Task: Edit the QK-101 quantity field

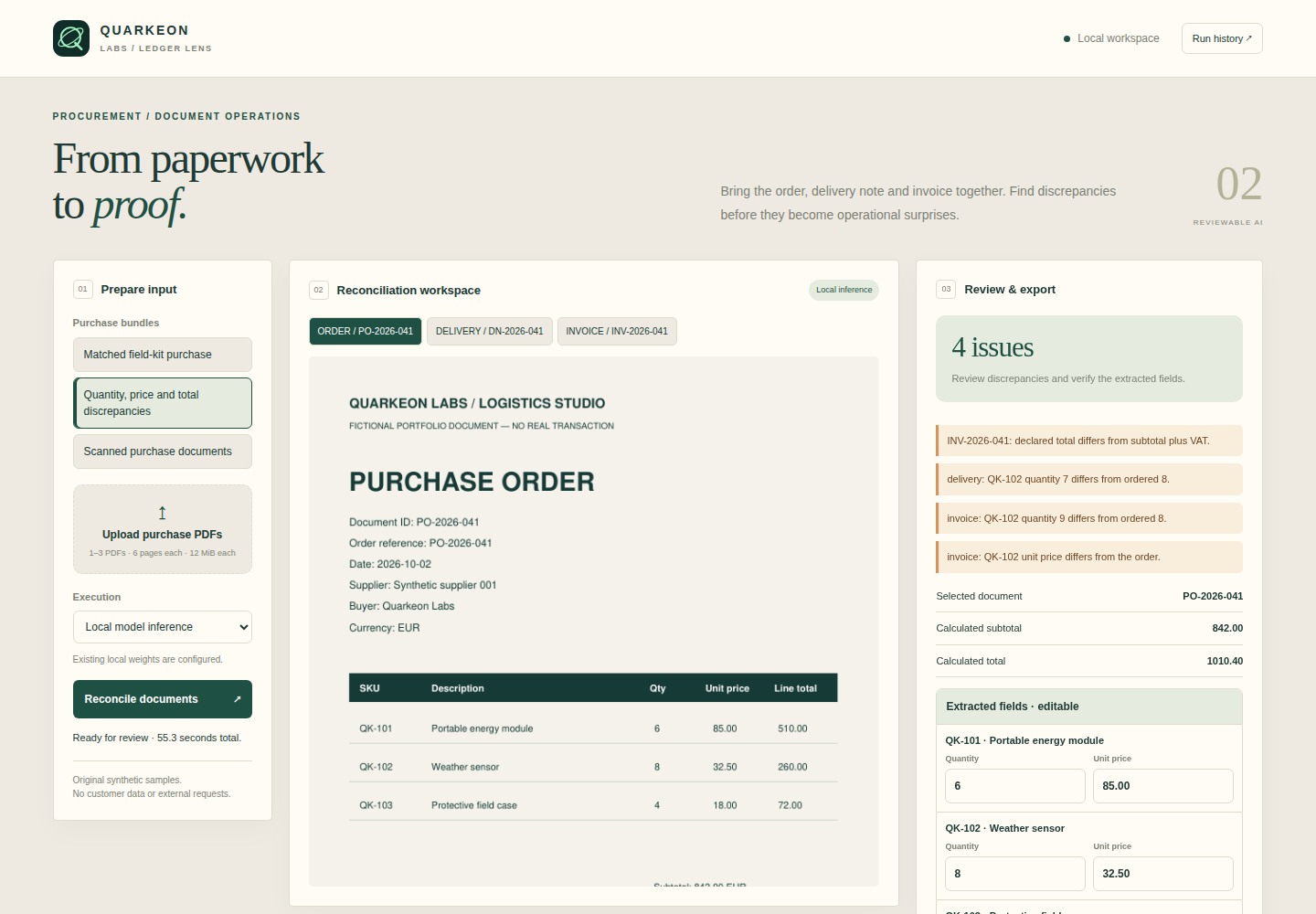Action: click(x=1015, y=786)
